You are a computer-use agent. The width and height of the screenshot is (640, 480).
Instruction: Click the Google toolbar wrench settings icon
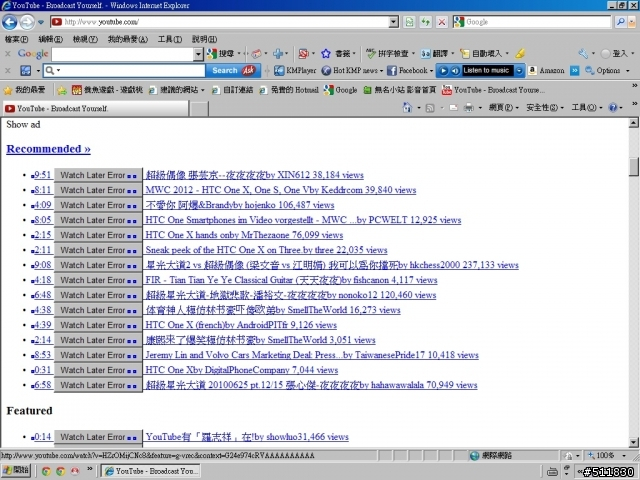tap(583, 53)
